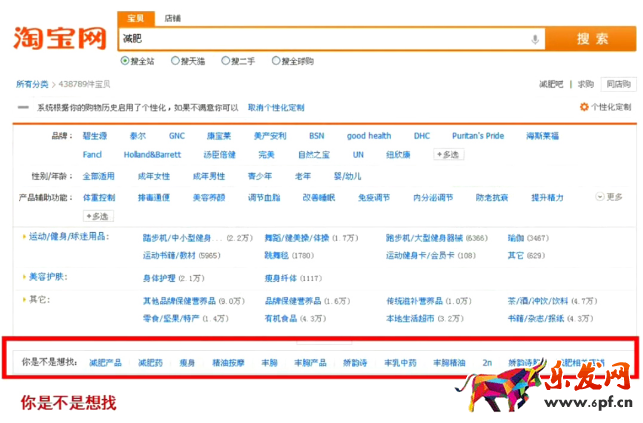The width and height of the screenshot is (643, 423).
Task: Switch to the 店铺 search tab
Action: click(x=172, y=18)
